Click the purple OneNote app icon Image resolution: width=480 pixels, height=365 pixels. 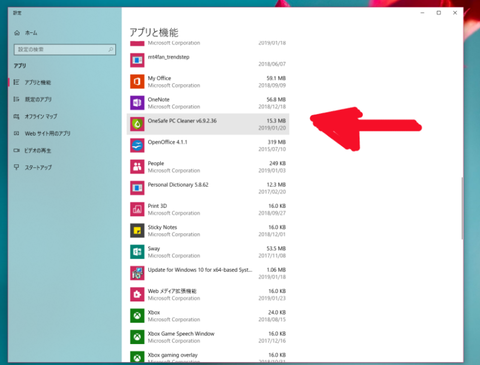137,103
